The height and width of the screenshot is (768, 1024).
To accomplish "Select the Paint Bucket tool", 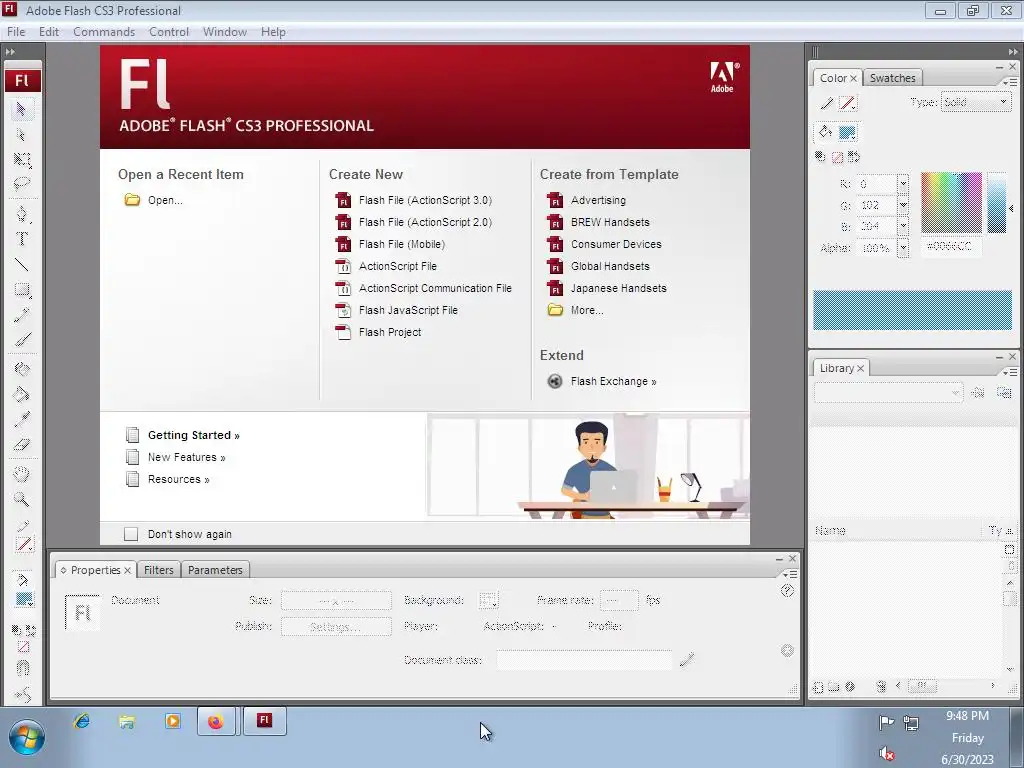I will [x=22, y=394].
